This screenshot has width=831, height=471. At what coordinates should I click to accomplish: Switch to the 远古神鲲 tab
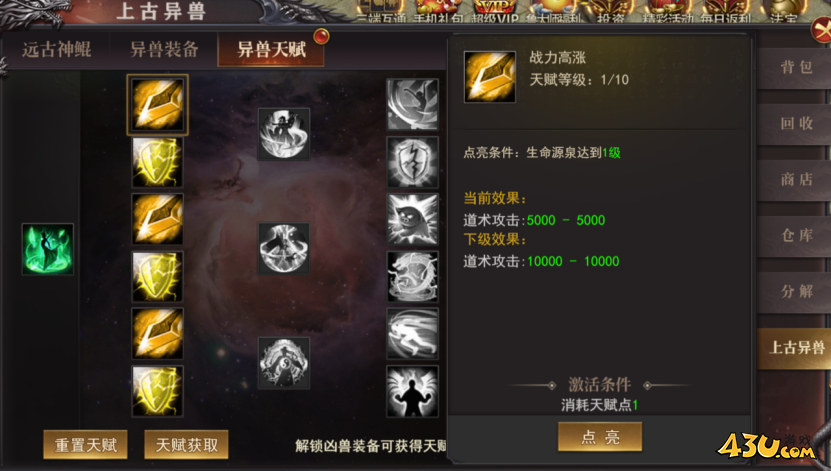point(57,50)
